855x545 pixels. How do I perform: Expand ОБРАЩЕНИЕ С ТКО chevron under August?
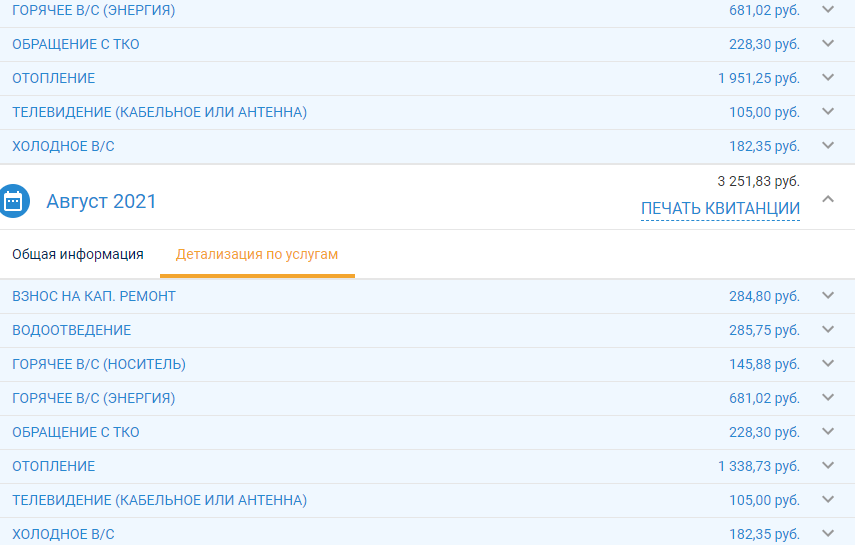click(828, 432)
